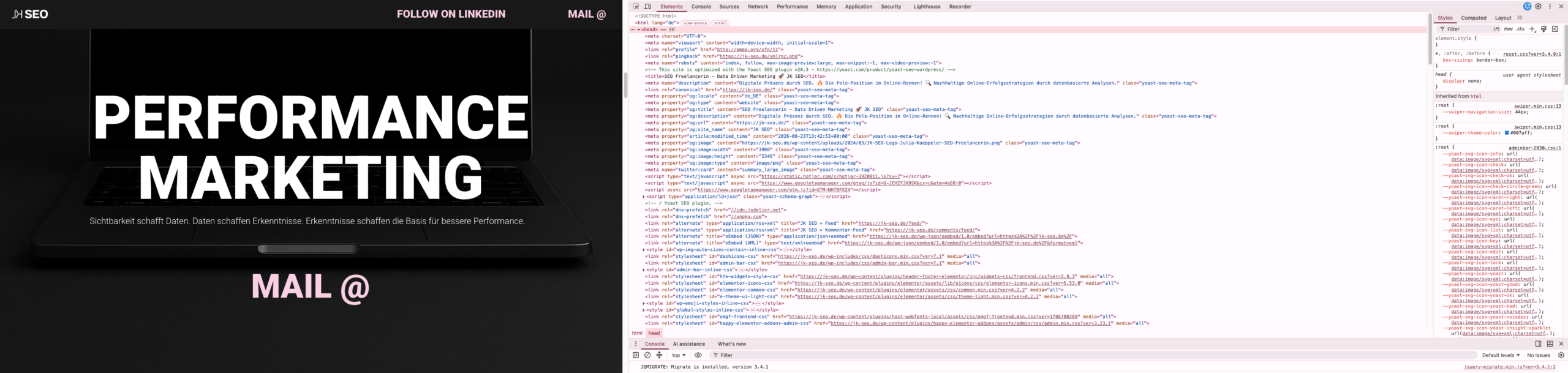The width and height of the screenshot is (1568, 373).
Task: Expand the admin-bar-inline-css style node
Action: click(643, 270)
